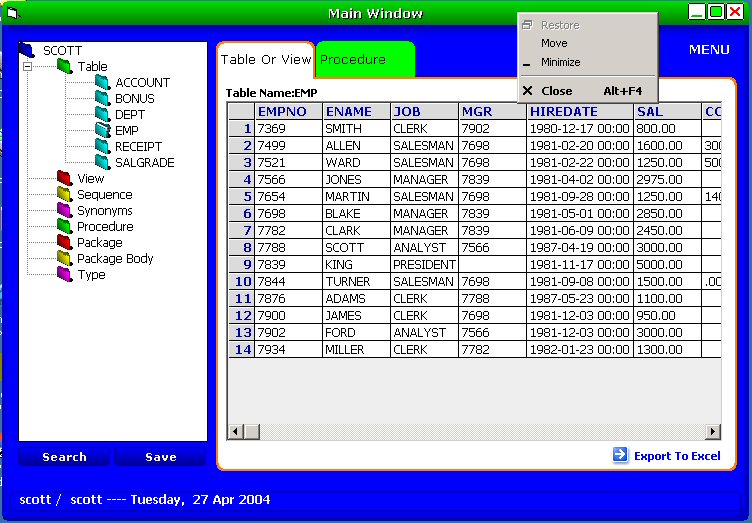Open the MENU link at top right

[709, 49]
